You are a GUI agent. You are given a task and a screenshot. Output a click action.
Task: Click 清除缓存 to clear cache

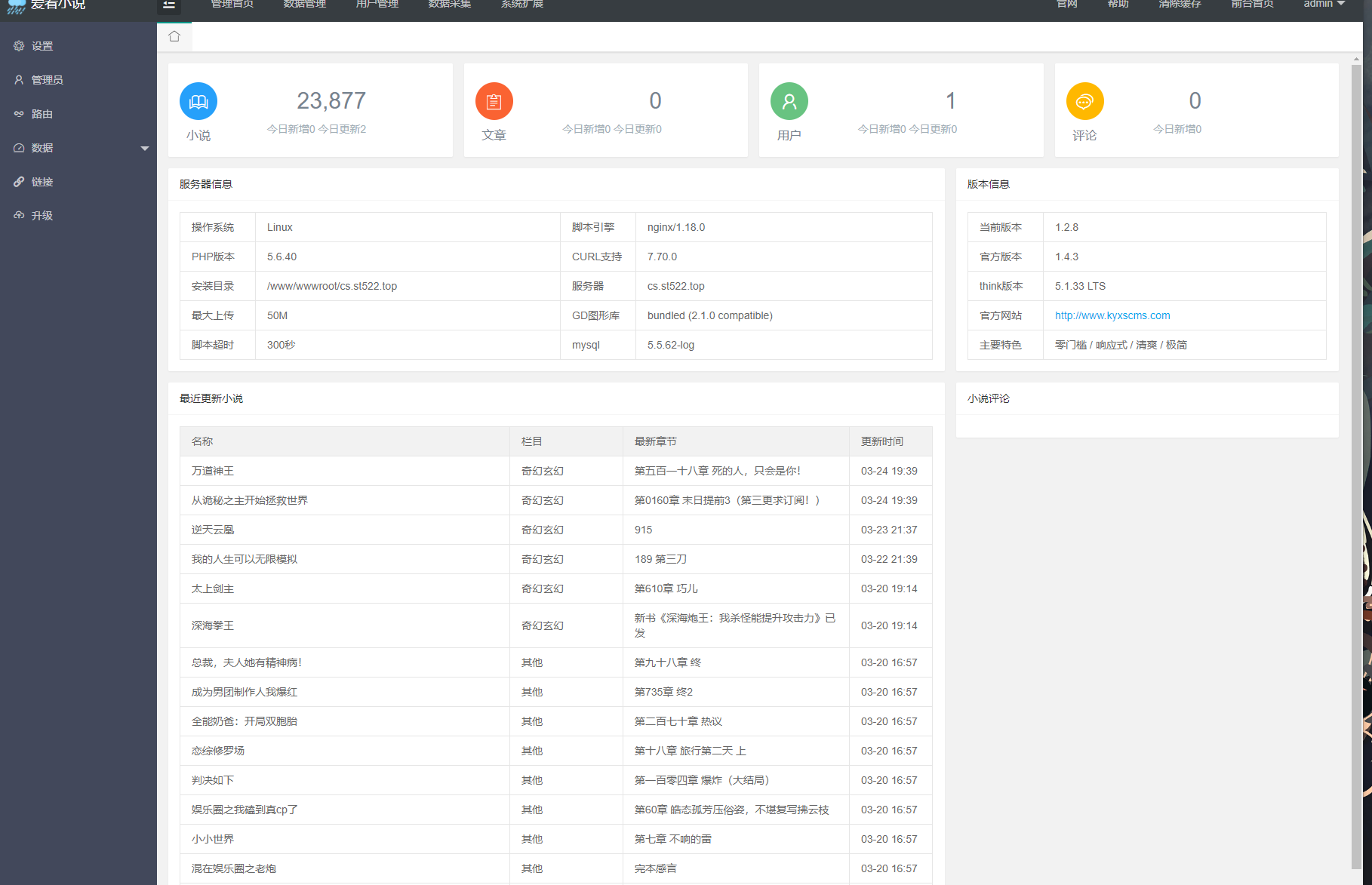(1179, 5)
